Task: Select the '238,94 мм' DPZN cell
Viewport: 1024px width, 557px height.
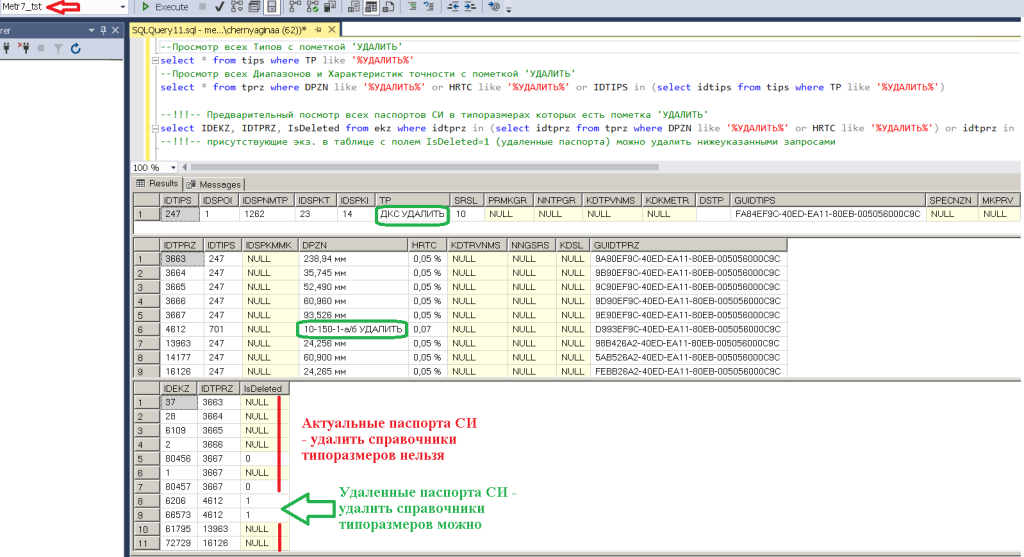Action: (x=353, y=259)
